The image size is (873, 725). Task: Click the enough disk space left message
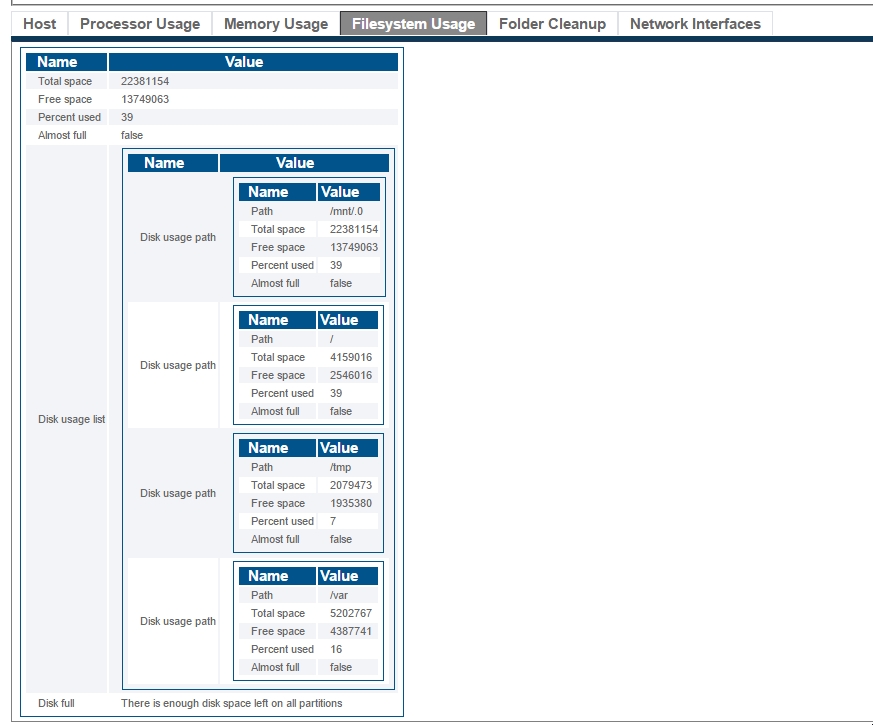coord(231,703)
